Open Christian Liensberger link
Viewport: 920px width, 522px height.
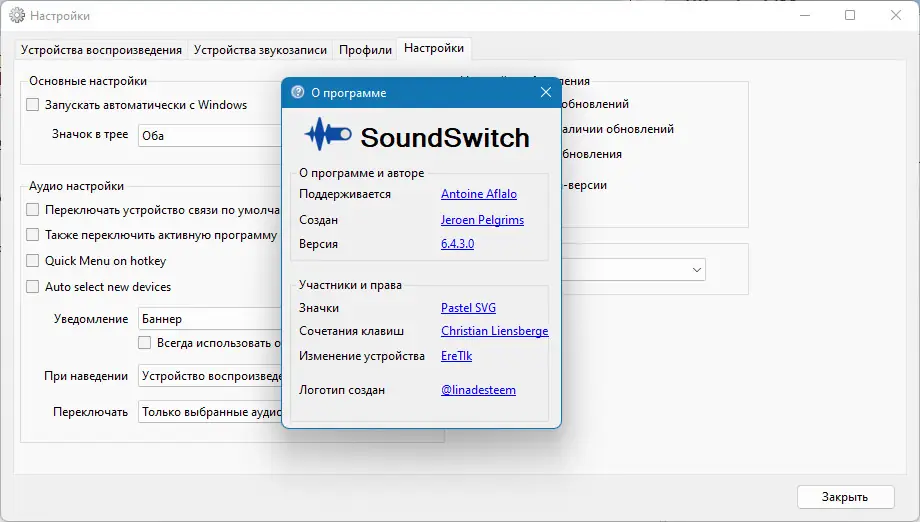pos(495,331)
